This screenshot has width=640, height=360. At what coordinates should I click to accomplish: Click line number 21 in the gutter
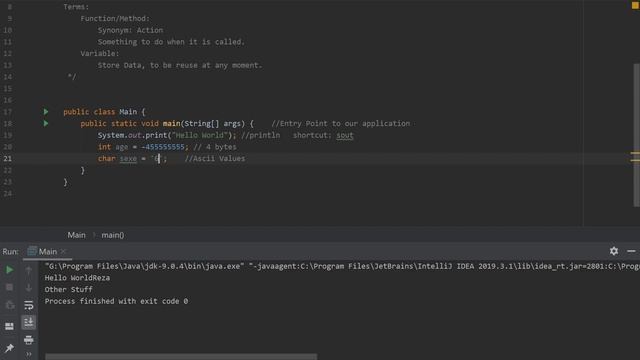pyautogui.click(x=8, y=158)
